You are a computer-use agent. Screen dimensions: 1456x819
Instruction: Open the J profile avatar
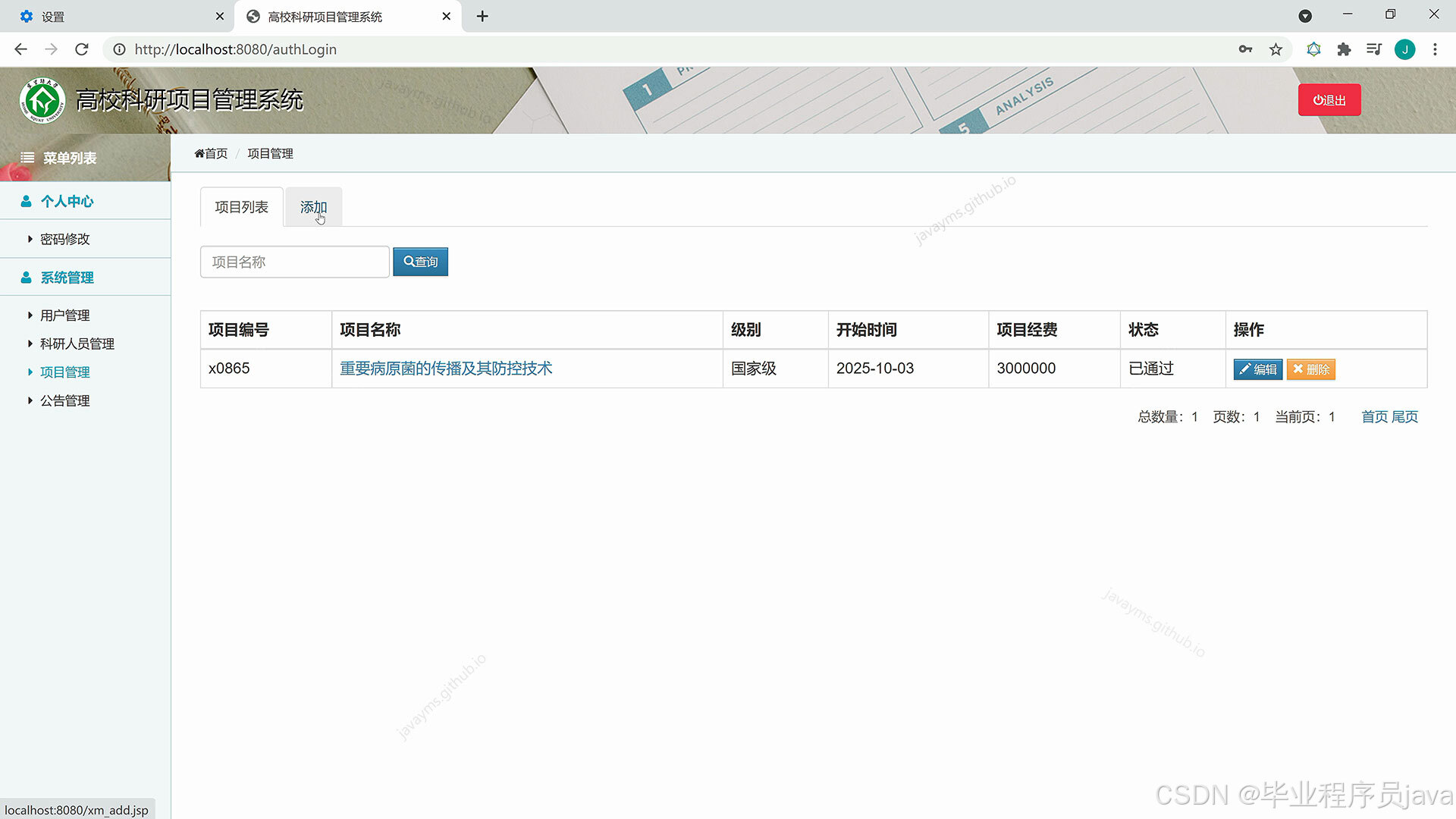[x=1404, y=49]
